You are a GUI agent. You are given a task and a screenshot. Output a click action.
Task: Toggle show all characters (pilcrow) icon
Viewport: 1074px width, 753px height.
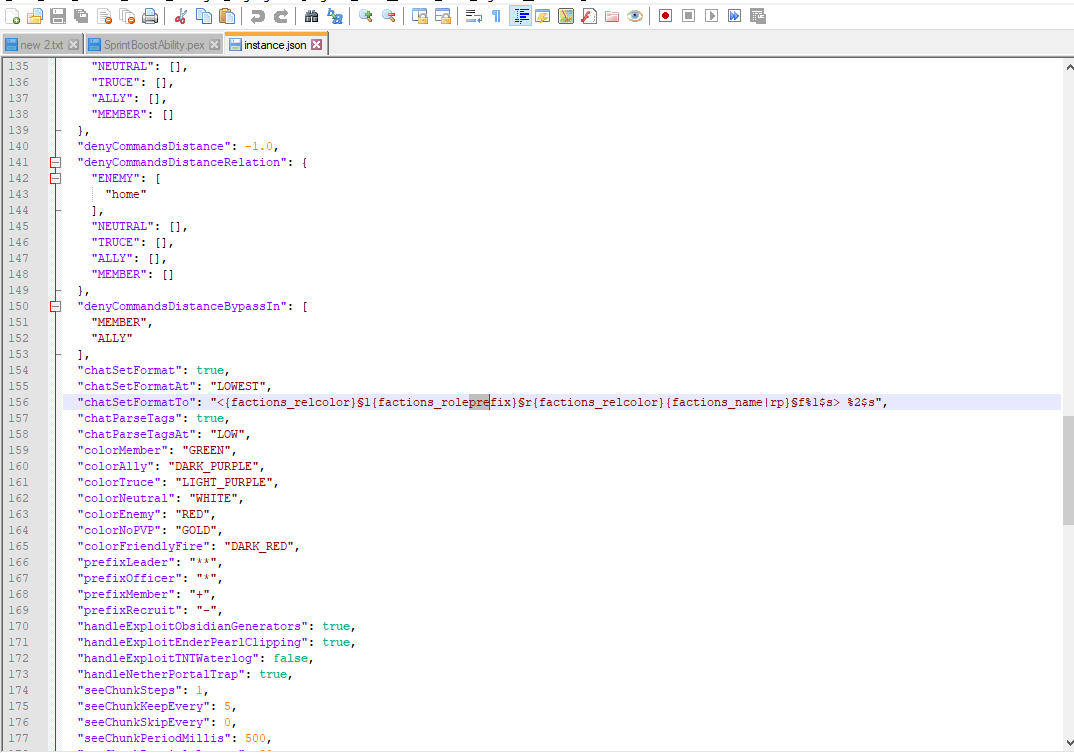(497, 16)
